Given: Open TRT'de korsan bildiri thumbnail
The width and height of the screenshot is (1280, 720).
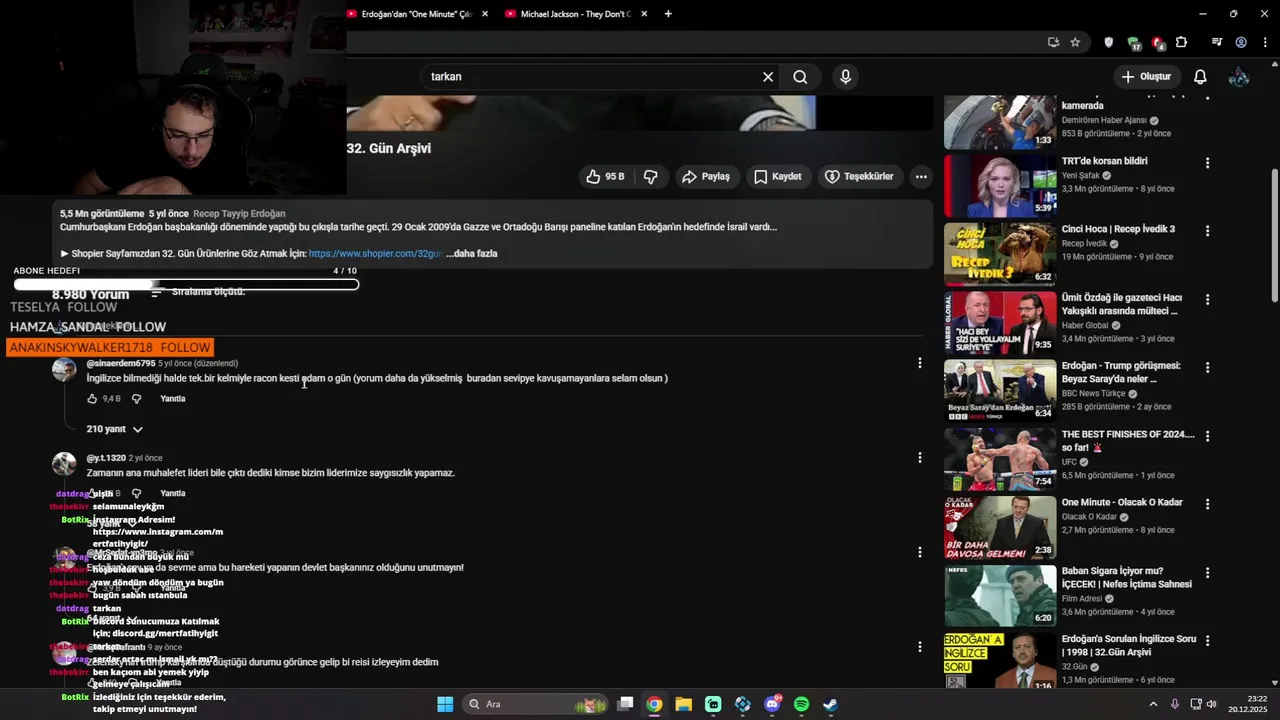Looking at the screenshot, I should click(x=1000, y=185).
